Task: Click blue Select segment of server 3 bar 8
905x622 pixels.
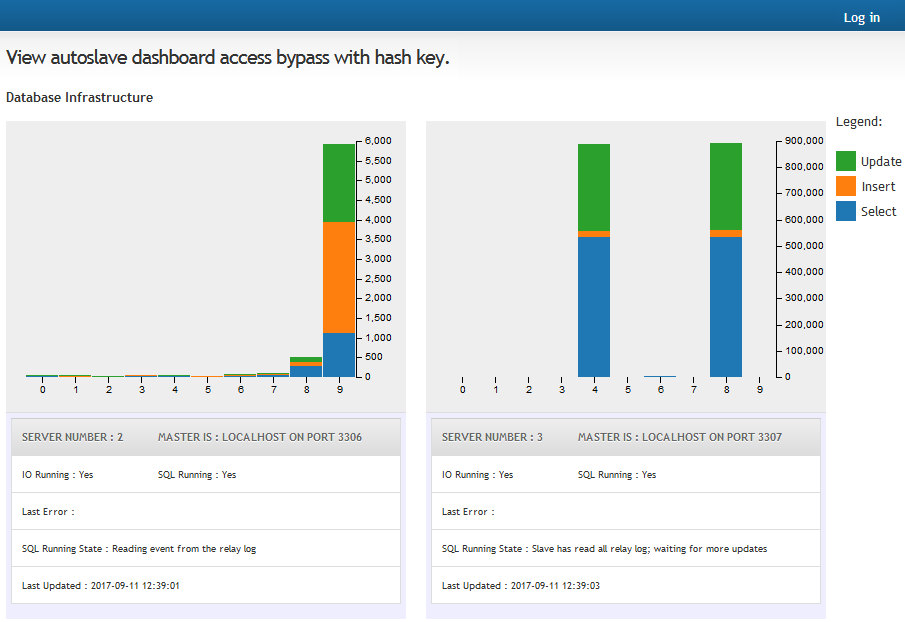Action: [726, 307]
